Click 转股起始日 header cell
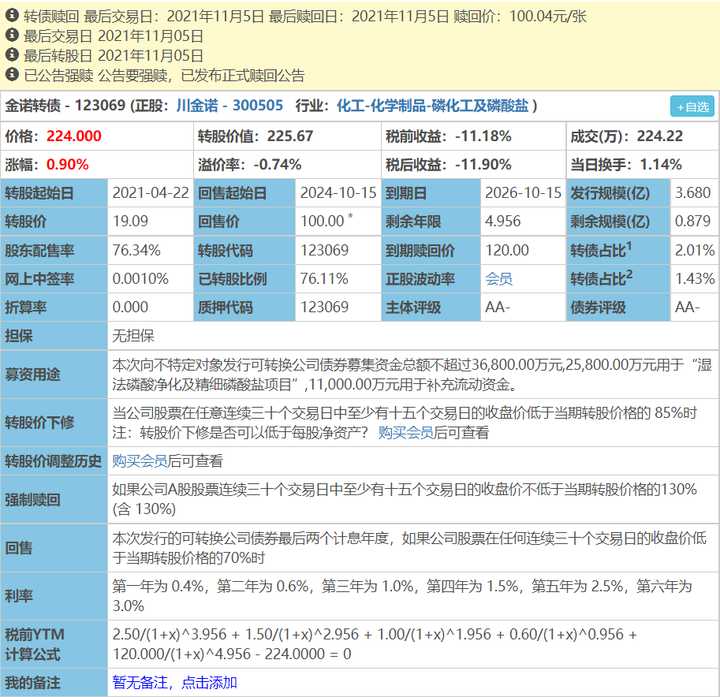This screenshot has width=720, height=697. [x=54, y=193]
